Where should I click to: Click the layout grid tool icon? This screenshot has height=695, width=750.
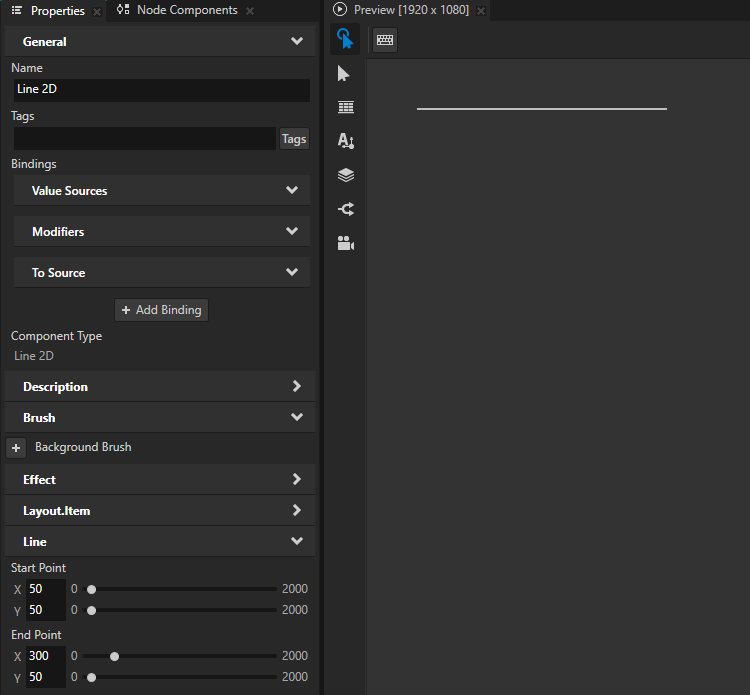click(345, 107)
